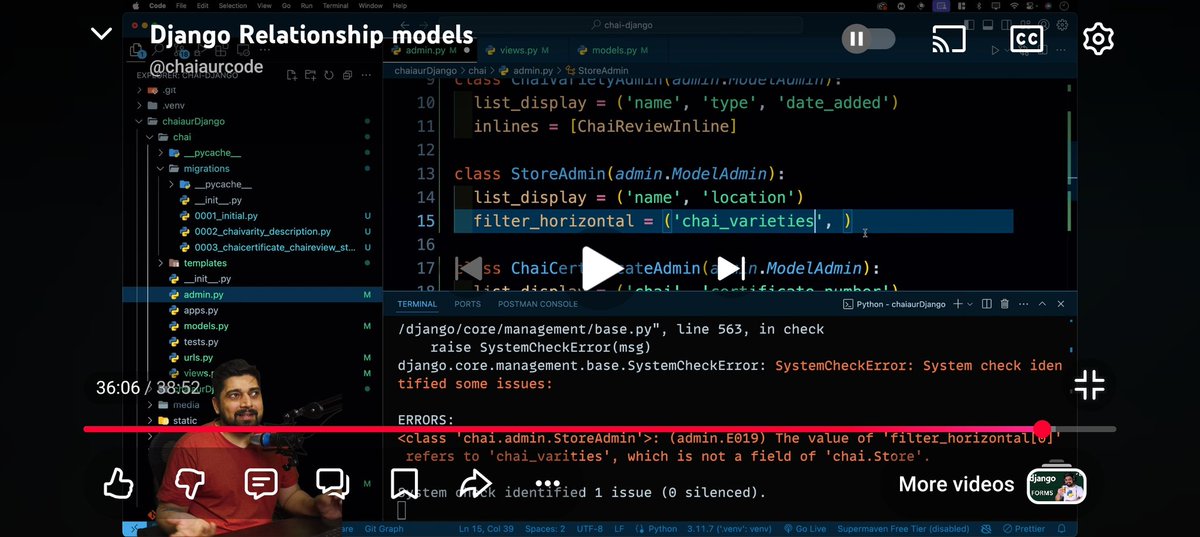
Task: Collapse the video player with the down chevron
Action: click(101, 34)
